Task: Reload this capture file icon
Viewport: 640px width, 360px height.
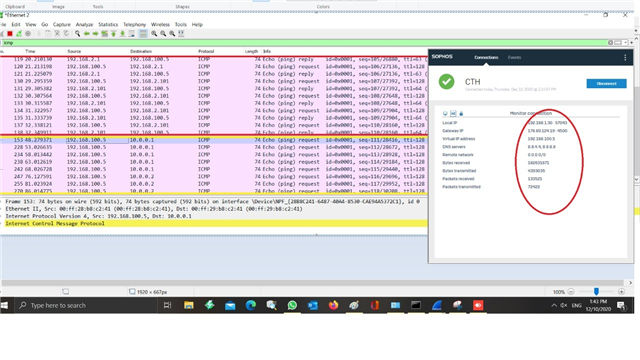Action: point(66,34)
